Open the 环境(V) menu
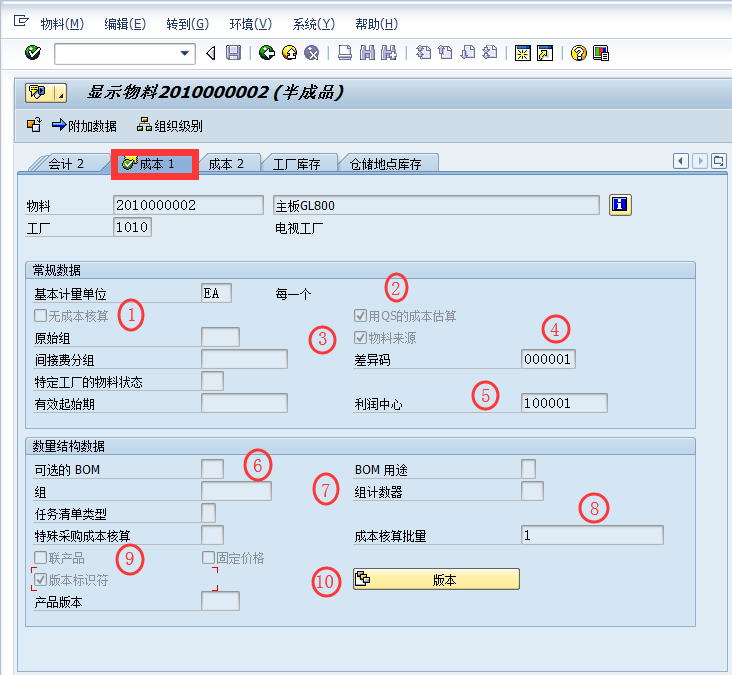 251,24
